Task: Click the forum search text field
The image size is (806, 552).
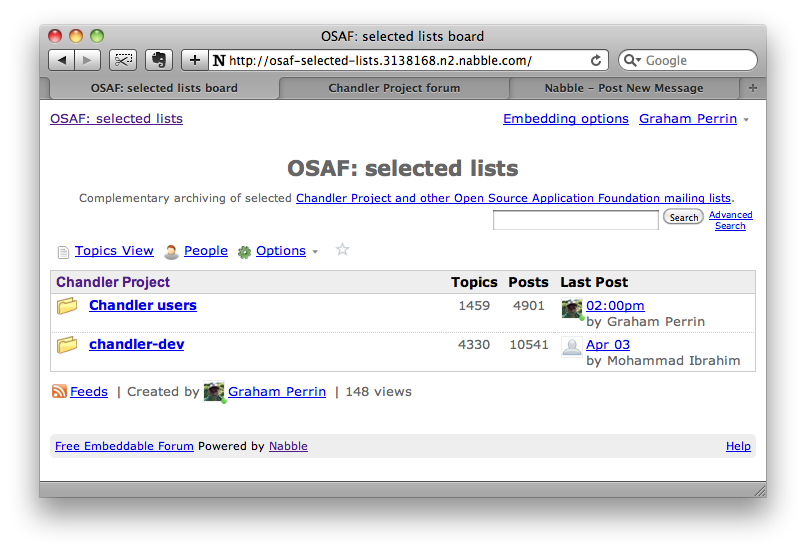Action: [x=575, y=220]
